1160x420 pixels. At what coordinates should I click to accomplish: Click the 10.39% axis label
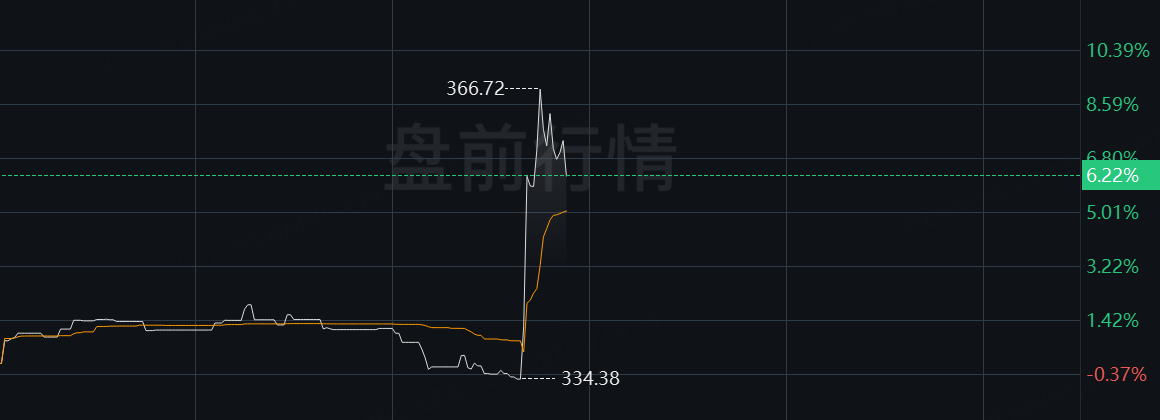pos(1117,51)
